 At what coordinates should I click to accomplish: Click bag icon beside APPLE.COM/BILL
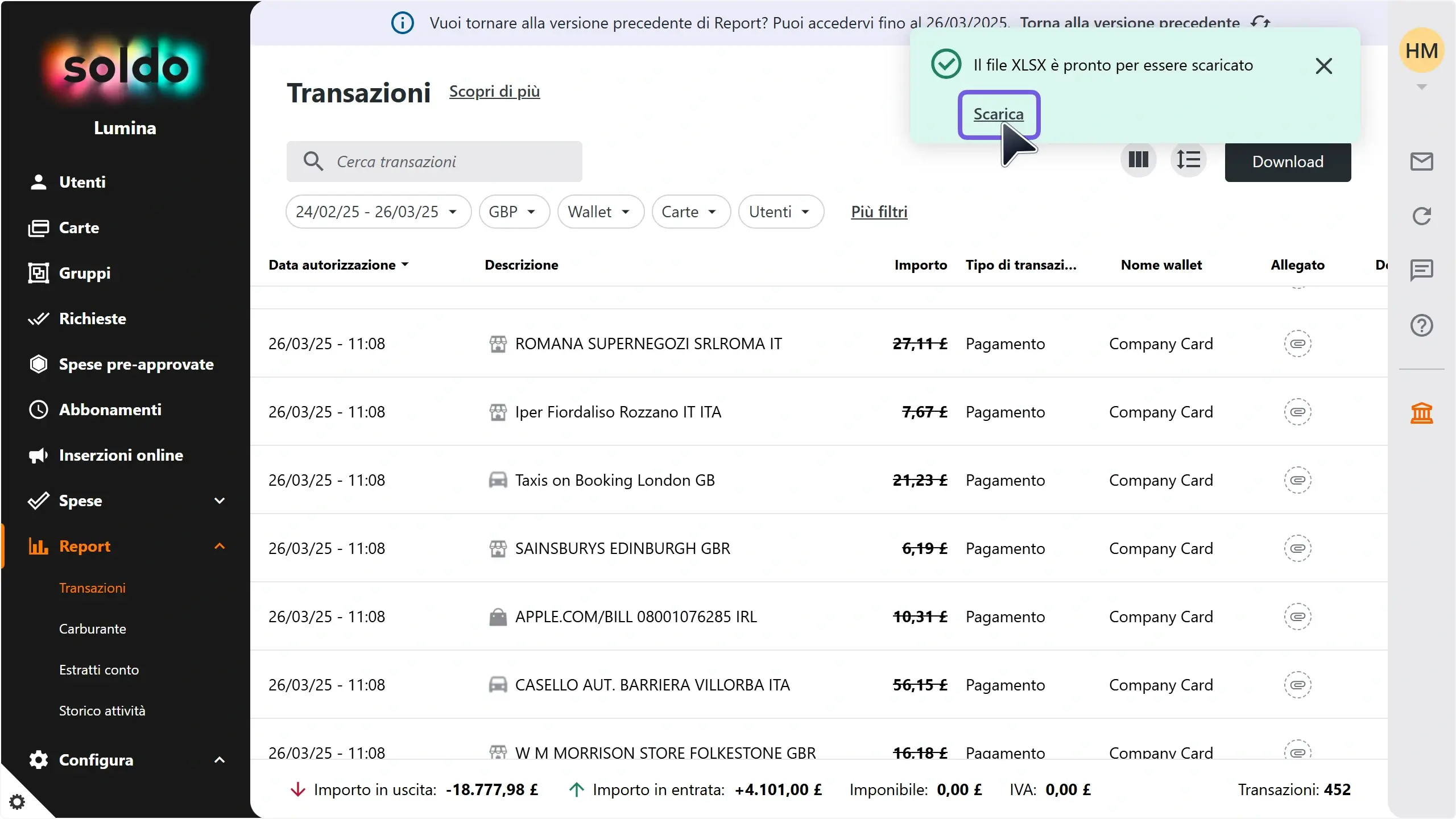498,617
